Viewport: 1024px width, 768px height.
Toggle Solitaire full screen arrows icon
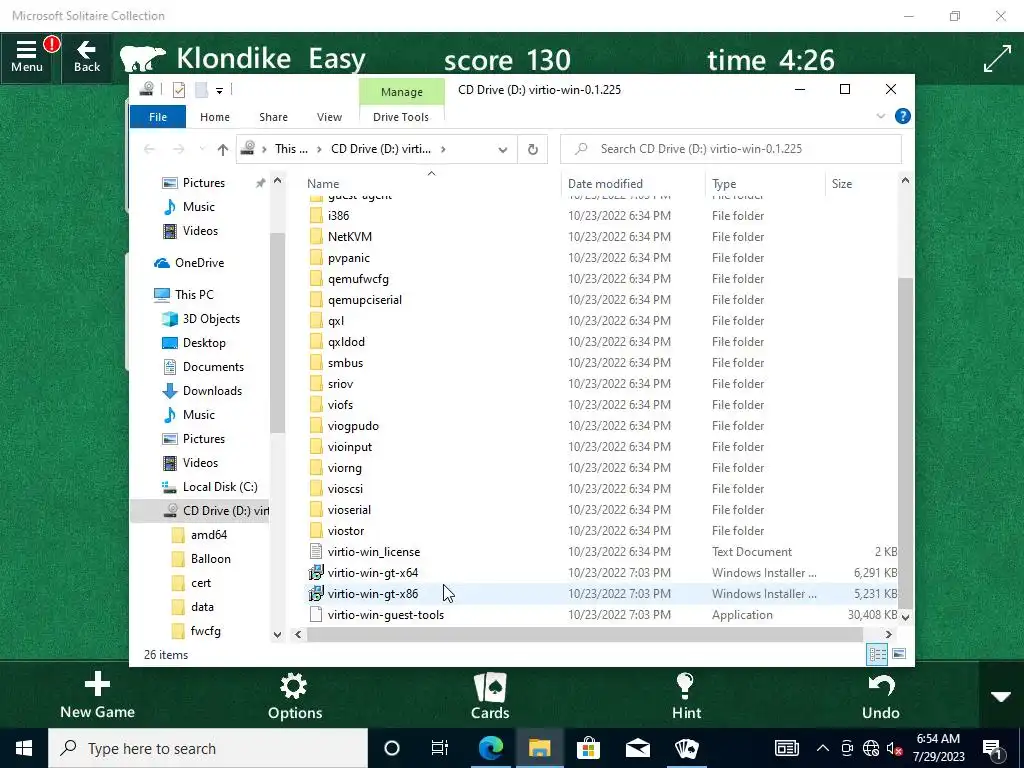coord(997,59)
